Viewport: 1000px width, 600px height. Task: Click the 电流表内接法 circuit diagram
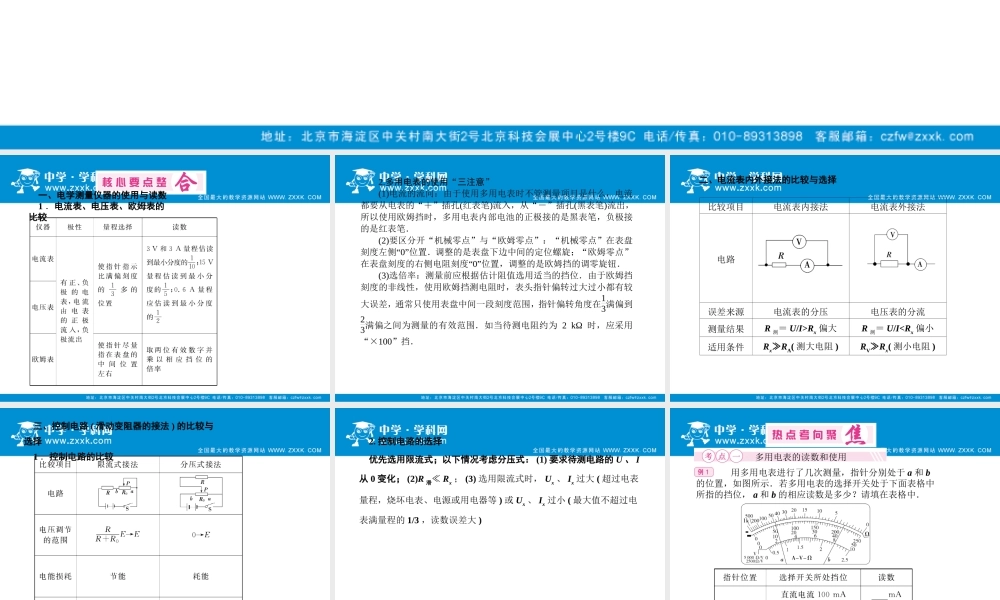[x=800, y=254]
